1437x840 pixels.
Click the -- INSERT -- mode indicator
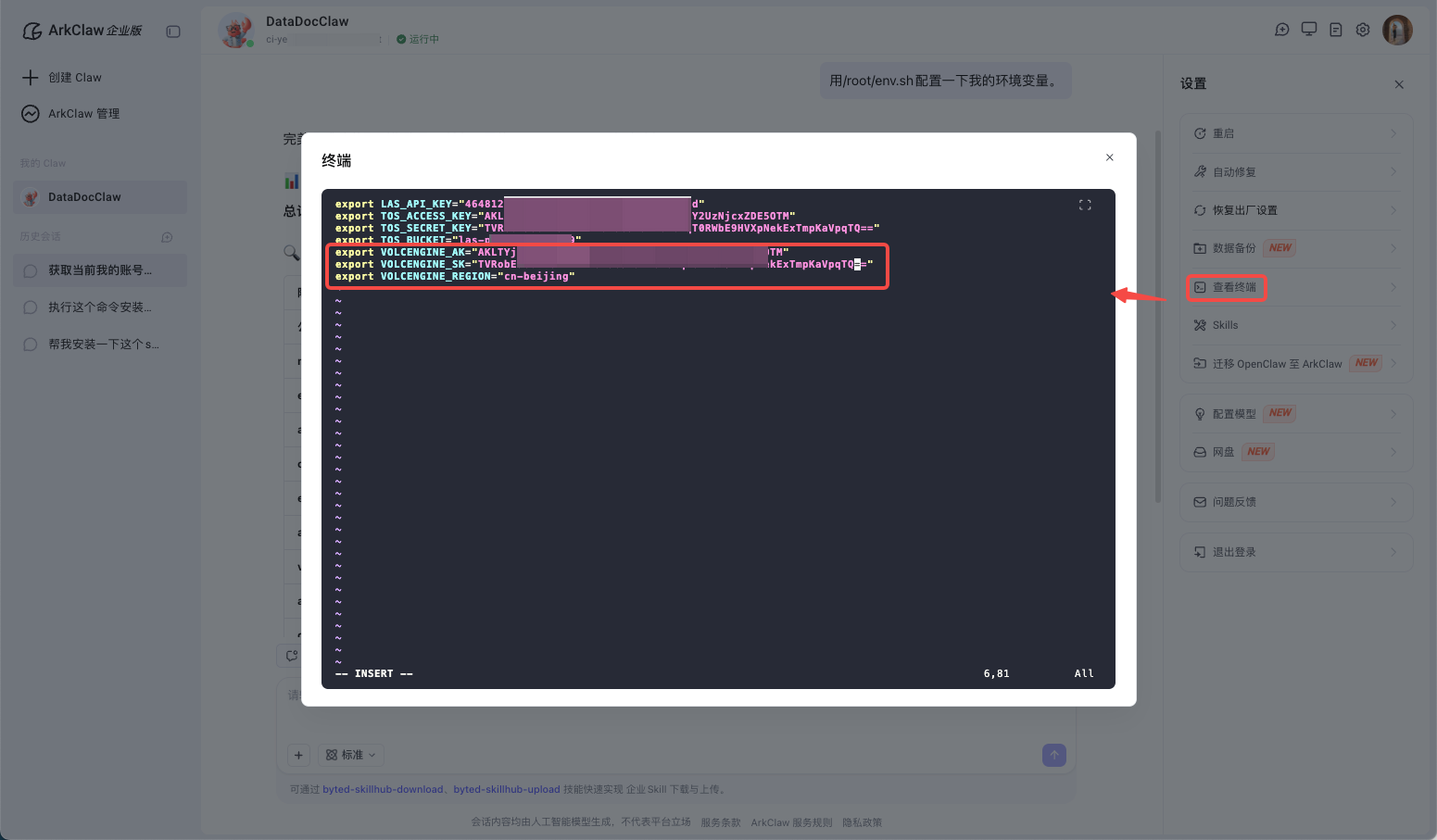[x=374, y=673]
